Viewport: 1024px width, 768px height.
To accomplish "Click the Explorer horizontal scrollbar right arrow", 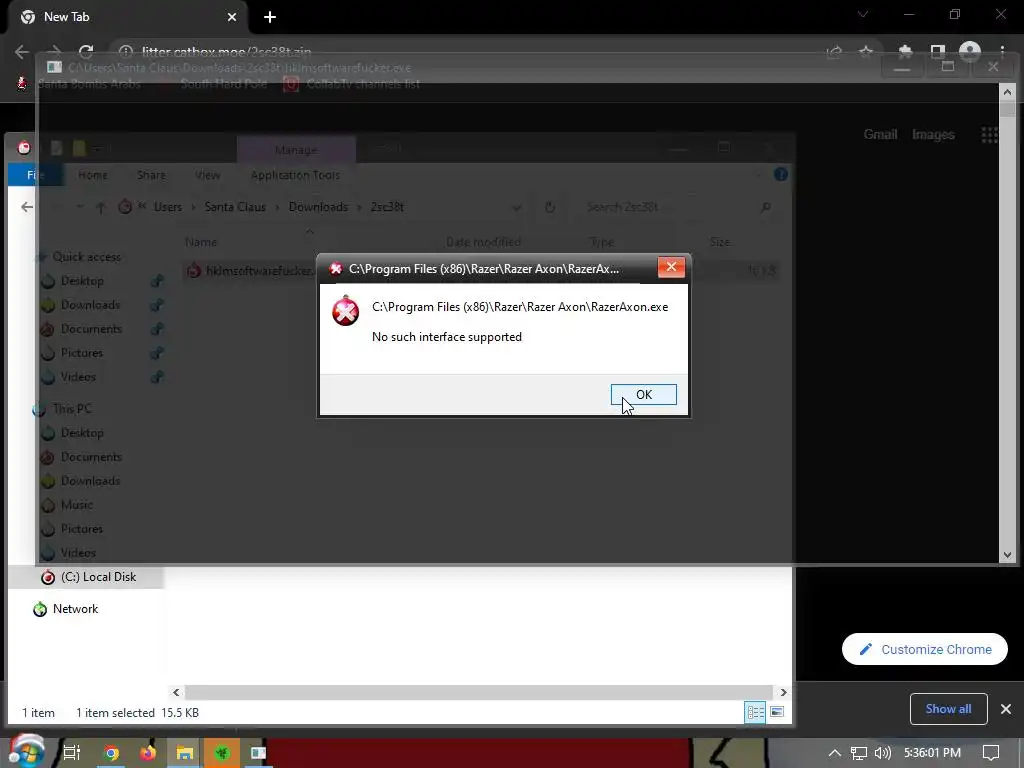I will point(783,692).
